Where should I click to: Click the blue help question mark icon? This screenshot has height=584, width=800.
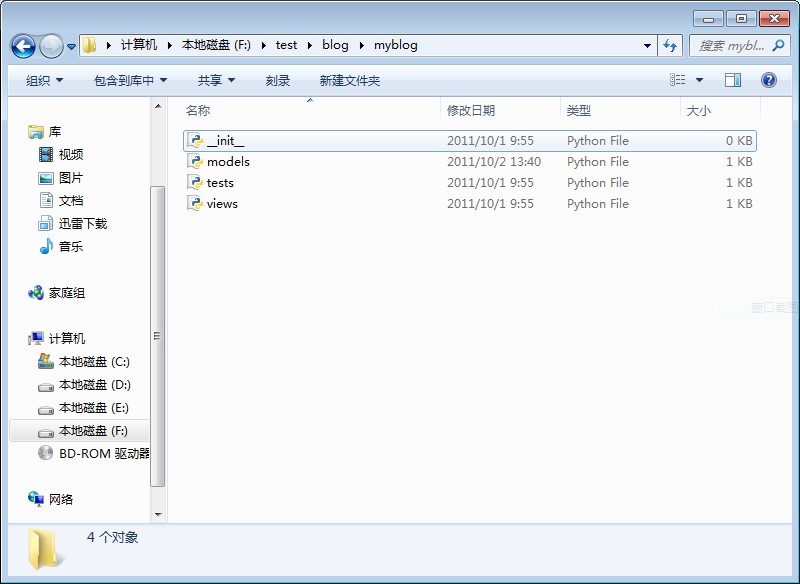(768, 80)
